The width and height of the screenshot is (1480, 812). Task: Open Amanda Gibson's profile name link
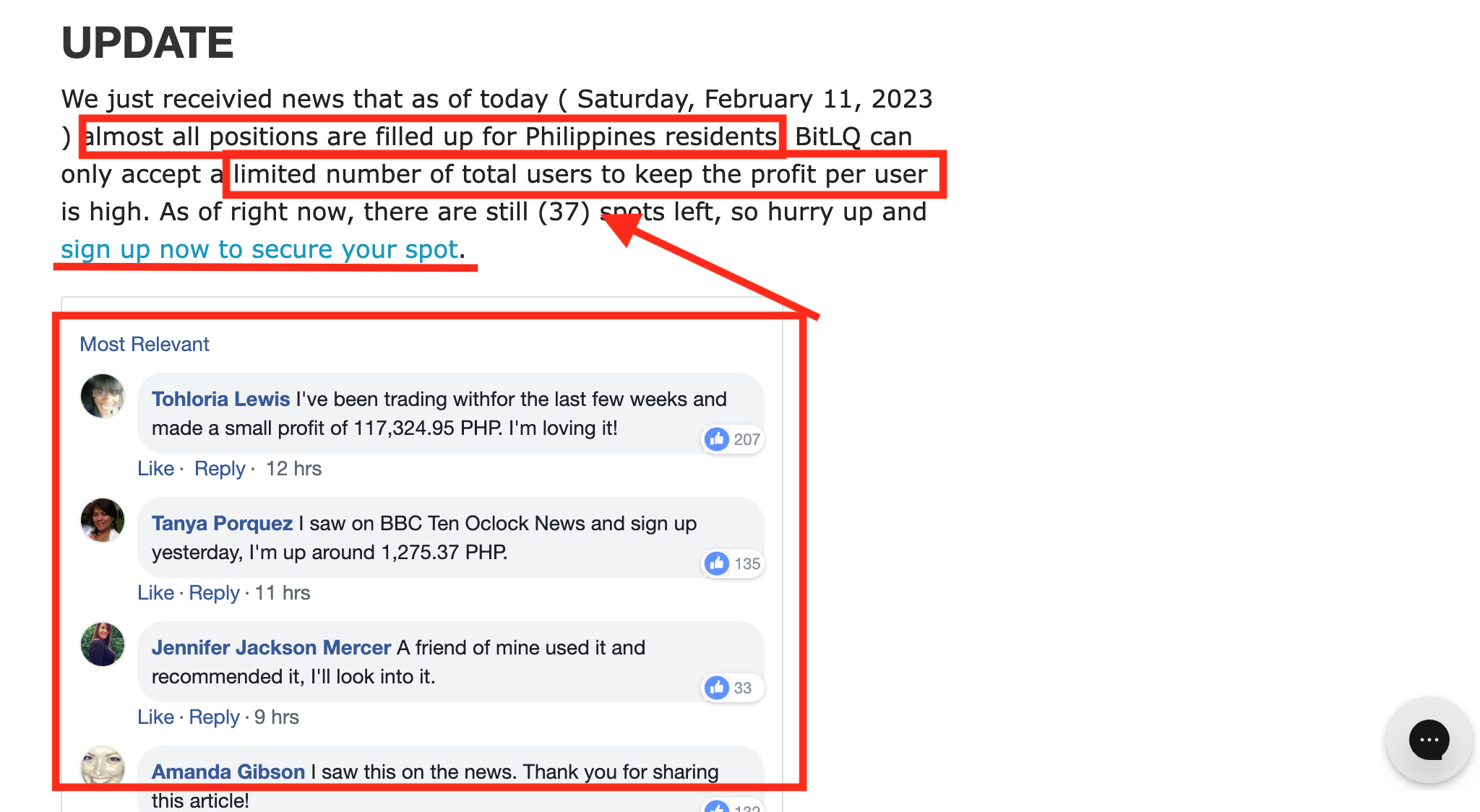click(228, 772)
